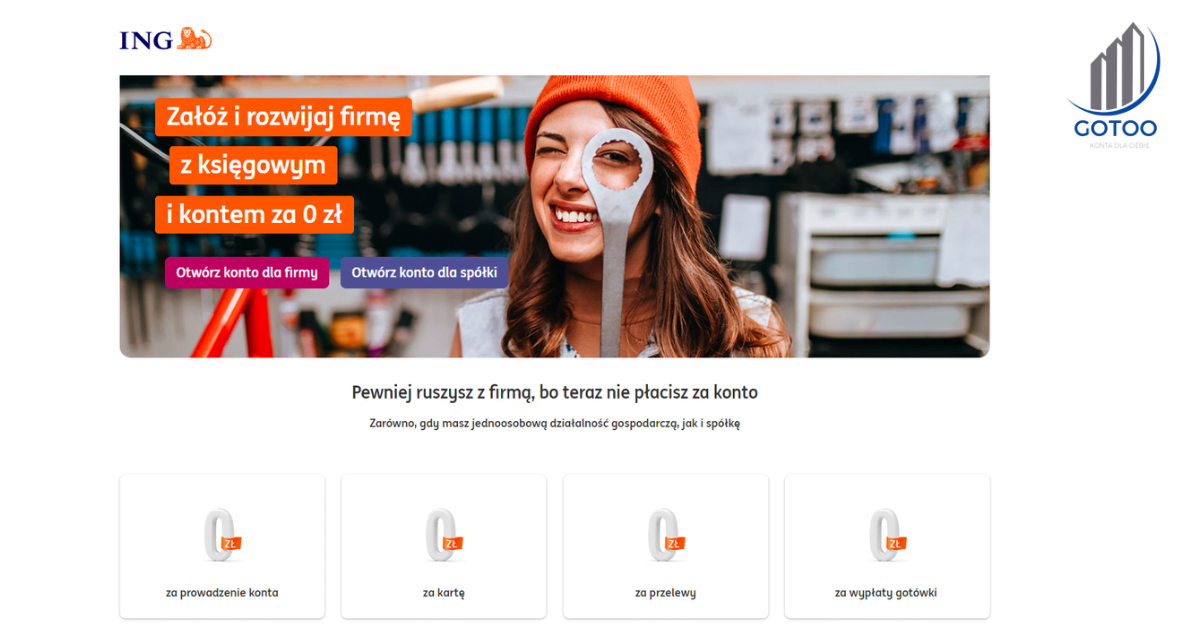Click the wrench held by the woman
Viewport: 1200px width, 628px height.
(x=614, y=230)
